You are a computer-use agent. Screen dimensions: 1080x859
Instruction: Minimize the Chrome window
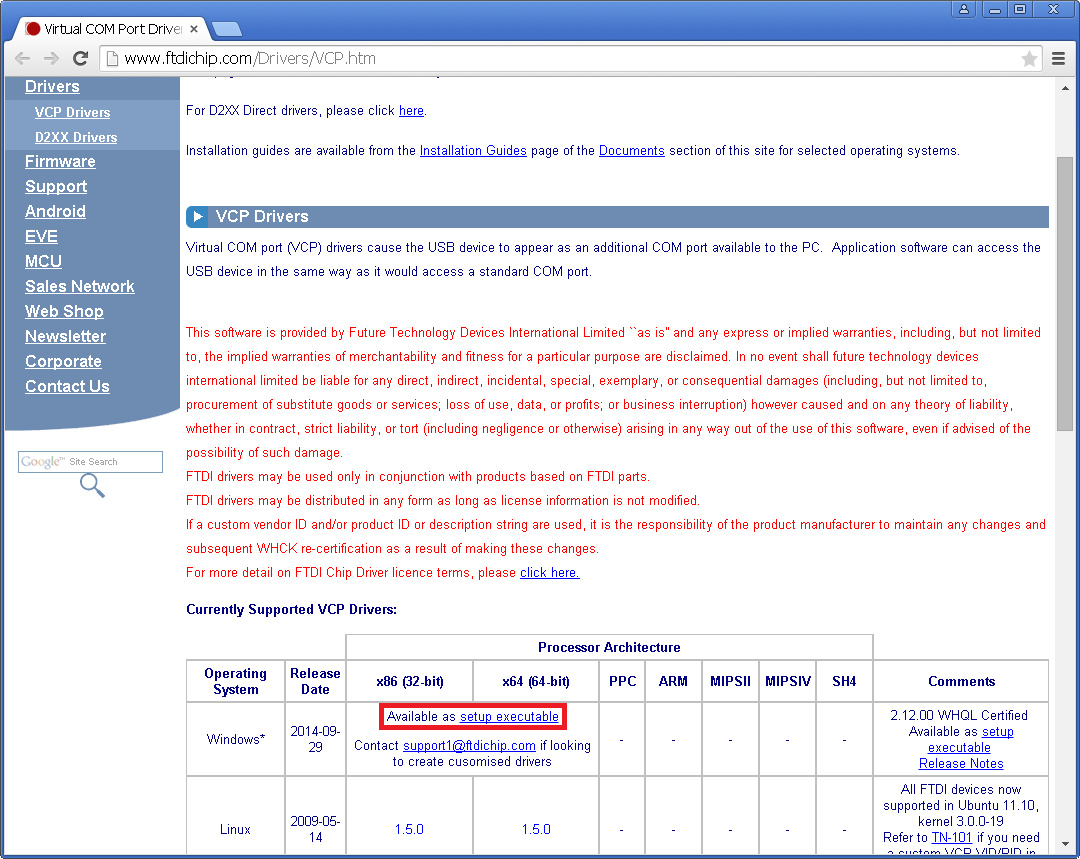[995, 9]
